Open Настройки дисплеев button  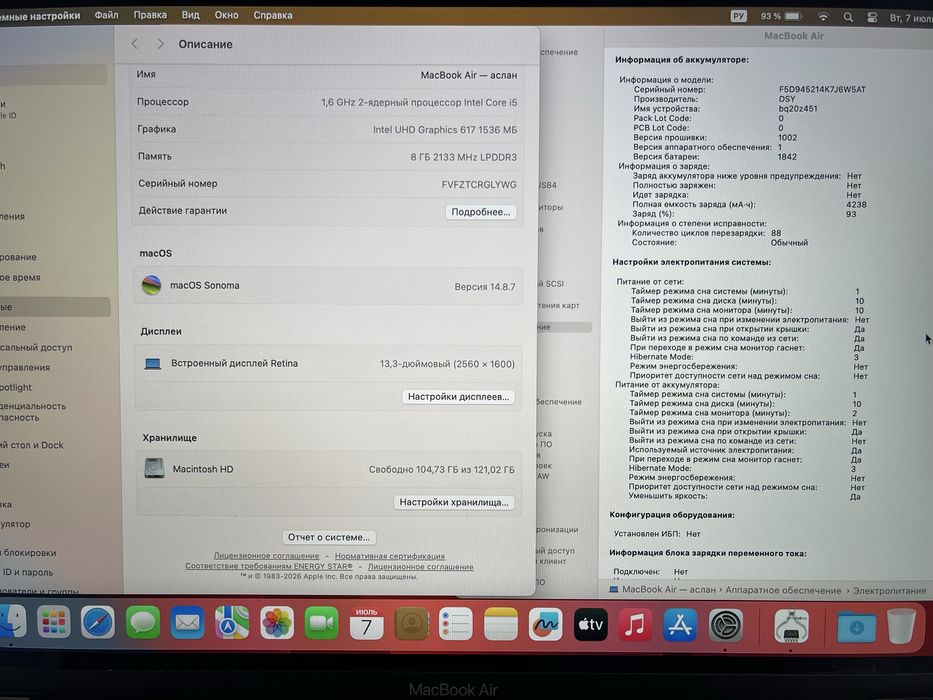click(x=458, y=396)
